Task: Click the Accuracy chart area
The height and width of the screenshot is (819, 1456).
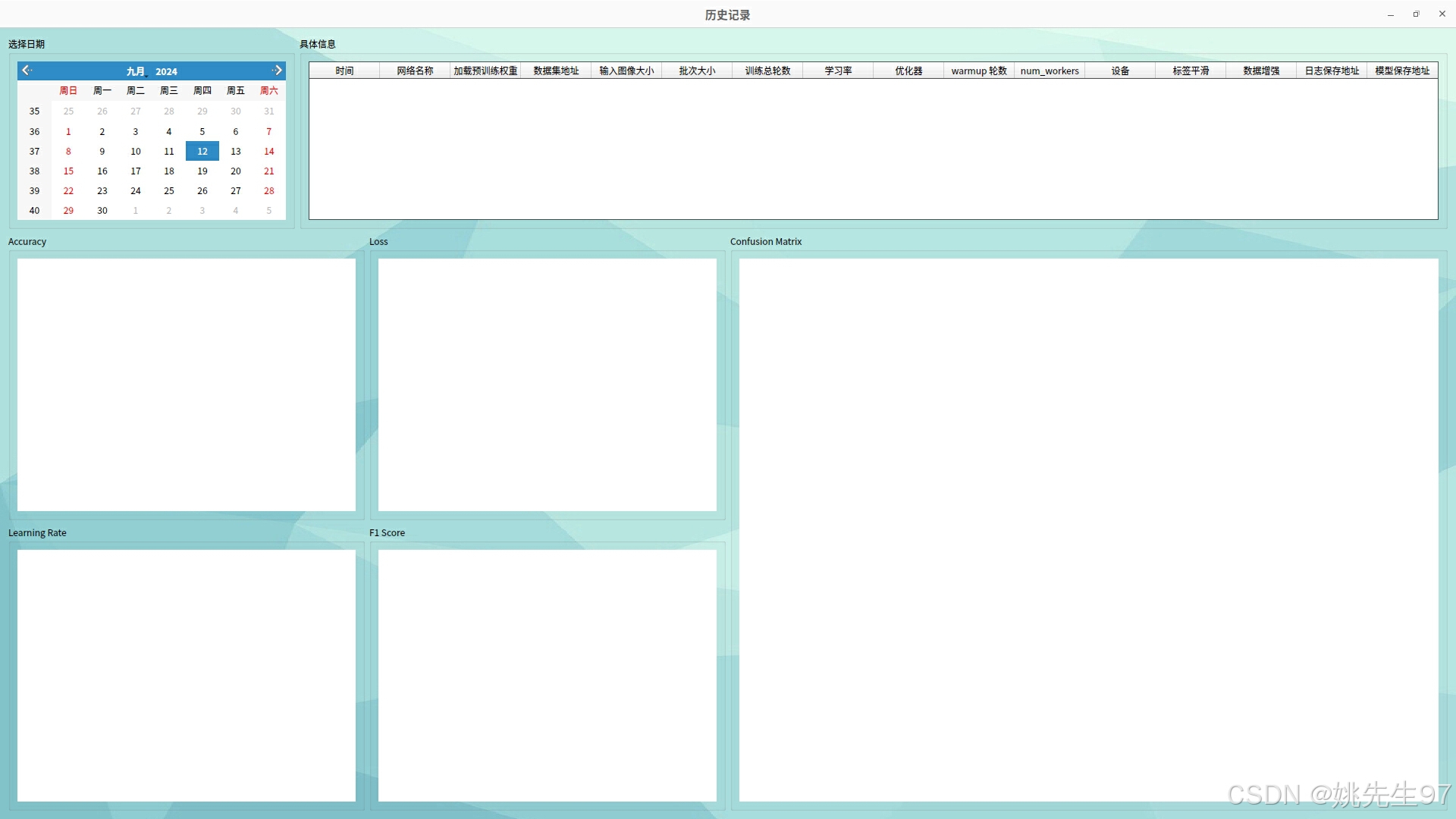Action: (x=187, y=384)
